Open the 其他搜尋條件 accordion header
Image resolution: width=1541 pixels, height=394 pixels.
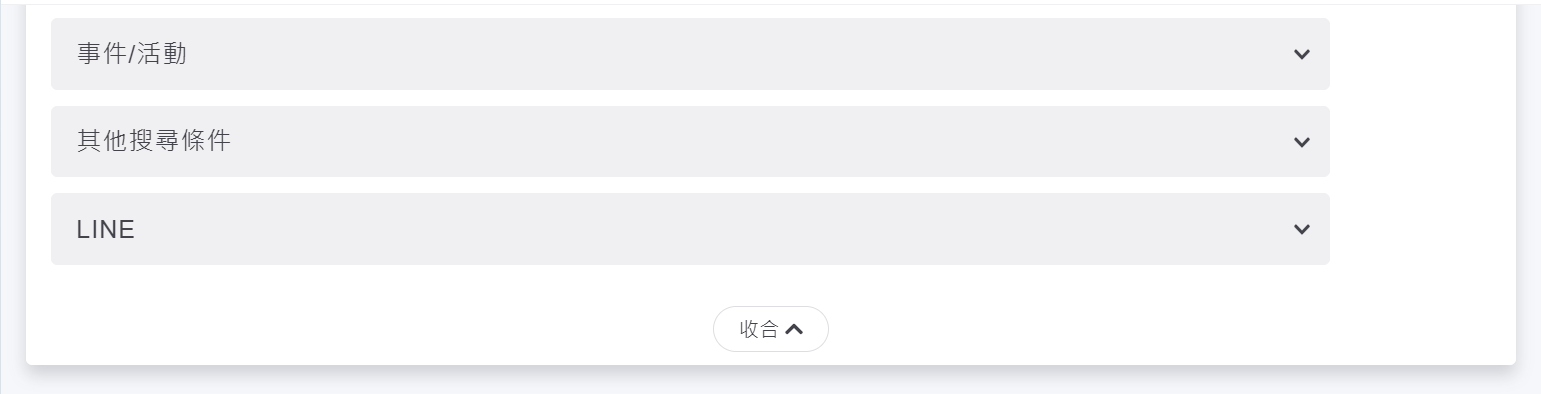coord(690,142)
